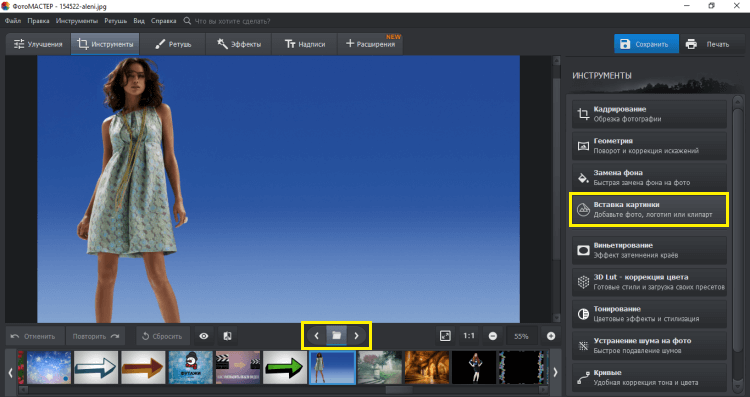Screen dimensions: 750x397
Task: Toggle the eye preview of the original
Action: pos(204,336)
